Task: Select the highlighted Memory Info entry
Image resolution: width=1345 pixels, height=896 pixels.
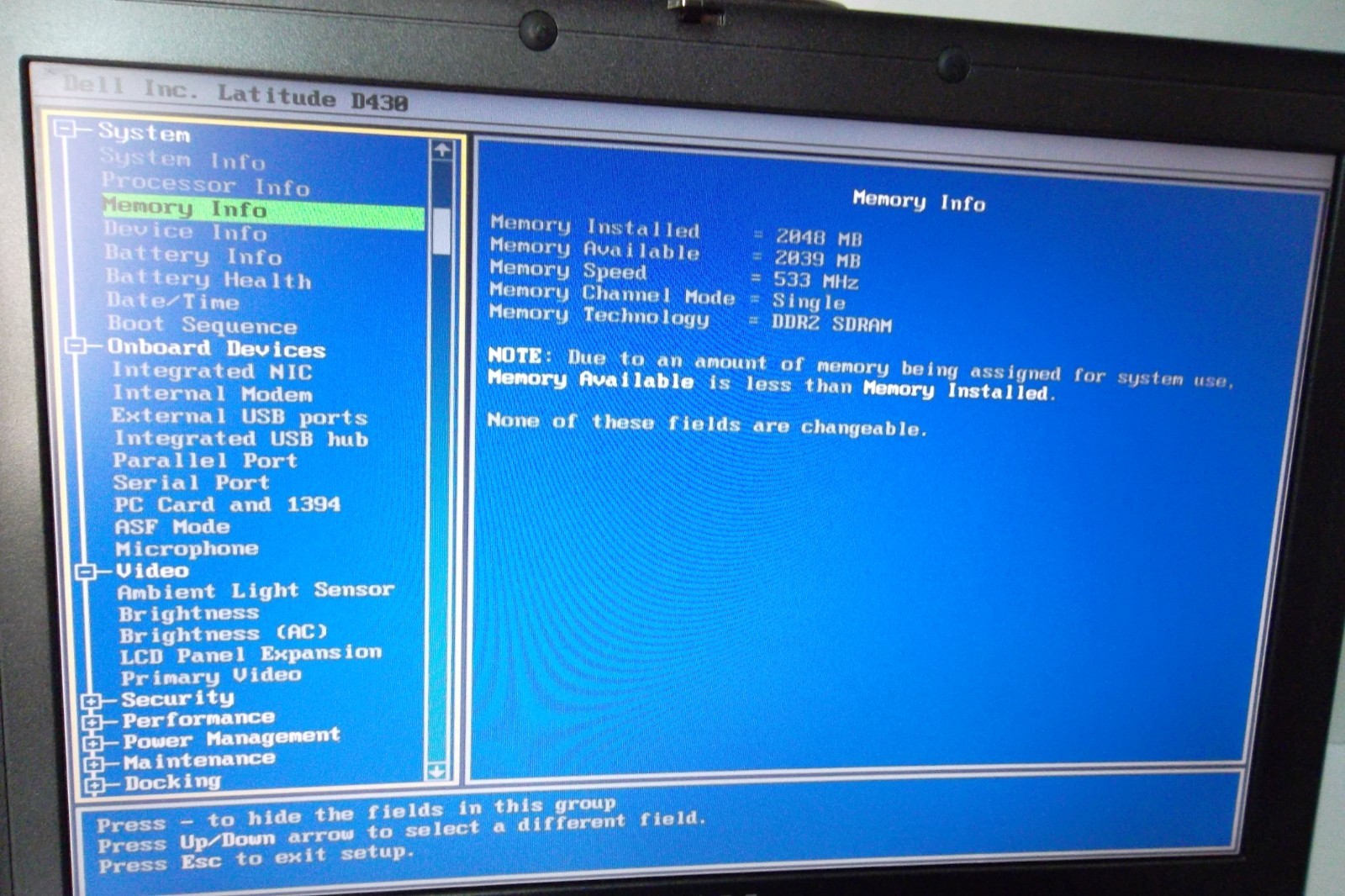Action: pyautogui.click(x=263, y=212)
